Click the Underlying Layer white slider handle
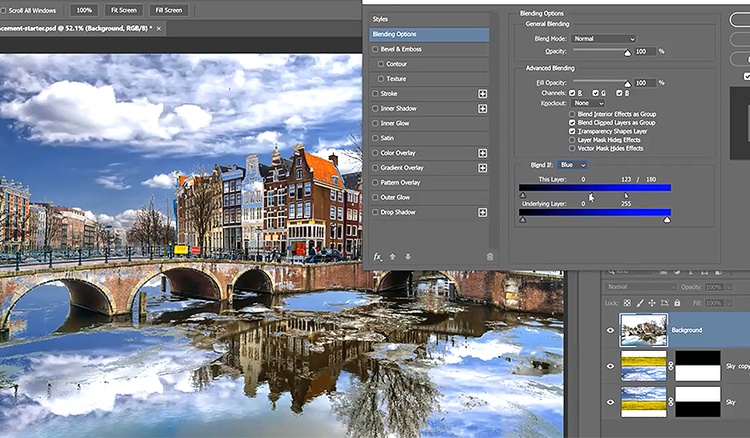The width and height of the screenshot is (750, 438). pyautogui.click(x=667, y=220)
